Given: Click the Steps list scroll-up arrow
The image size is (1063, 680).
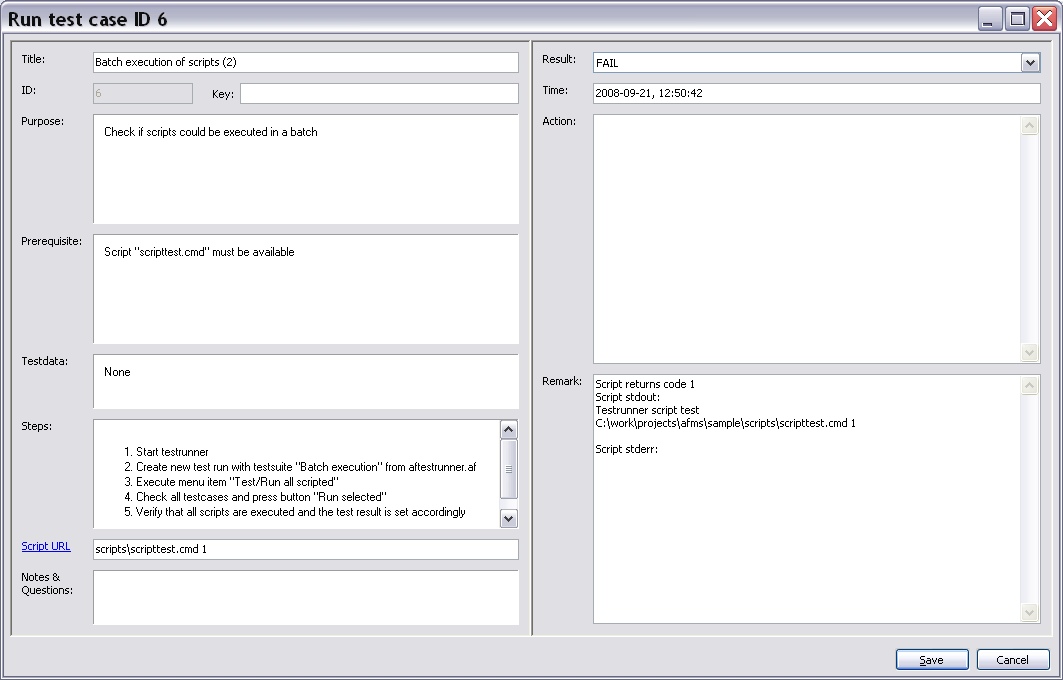Looking at the screenshot, I should pos(509,428).
